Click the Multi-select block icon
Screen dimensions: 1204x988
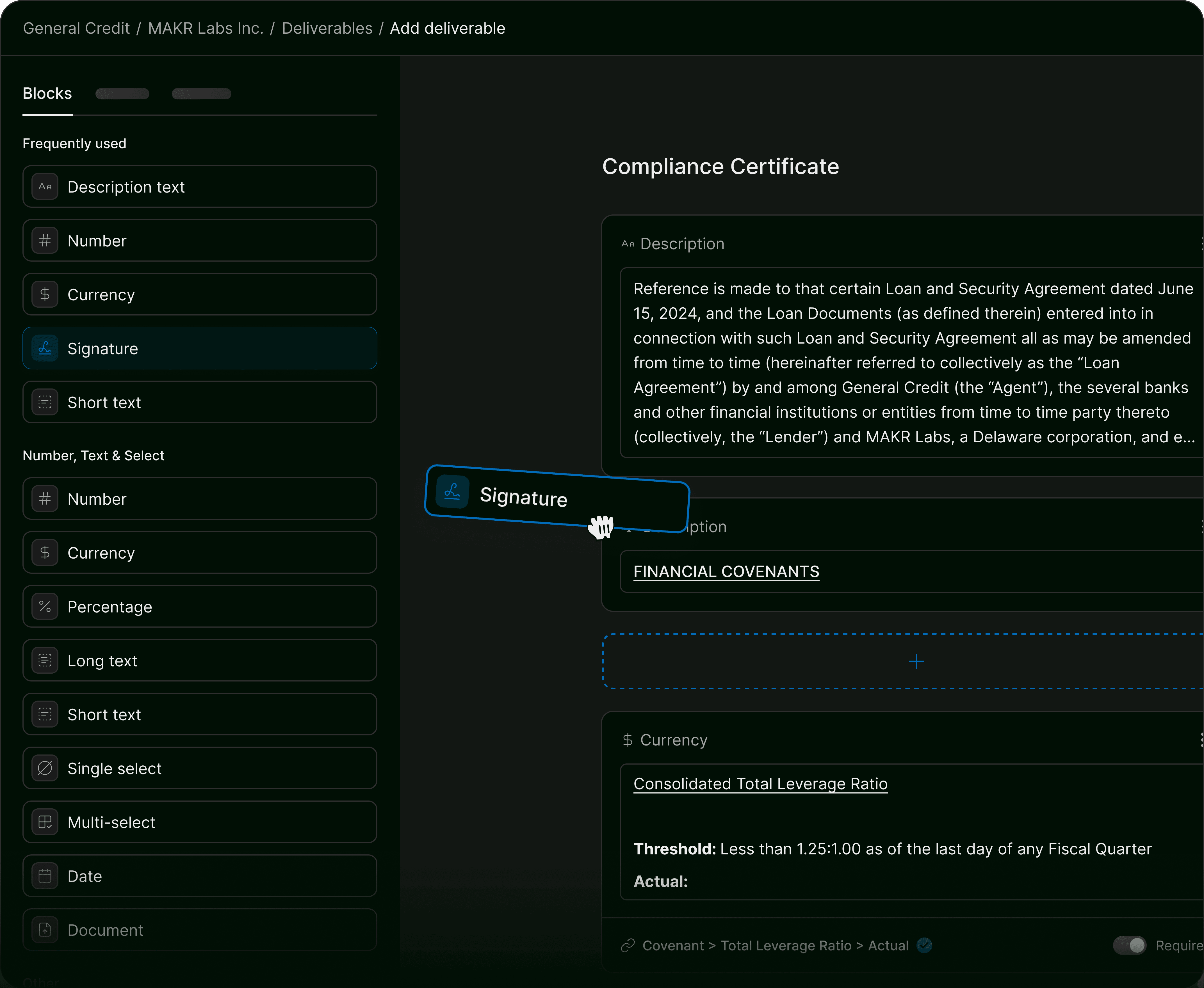tap(45, 822)
